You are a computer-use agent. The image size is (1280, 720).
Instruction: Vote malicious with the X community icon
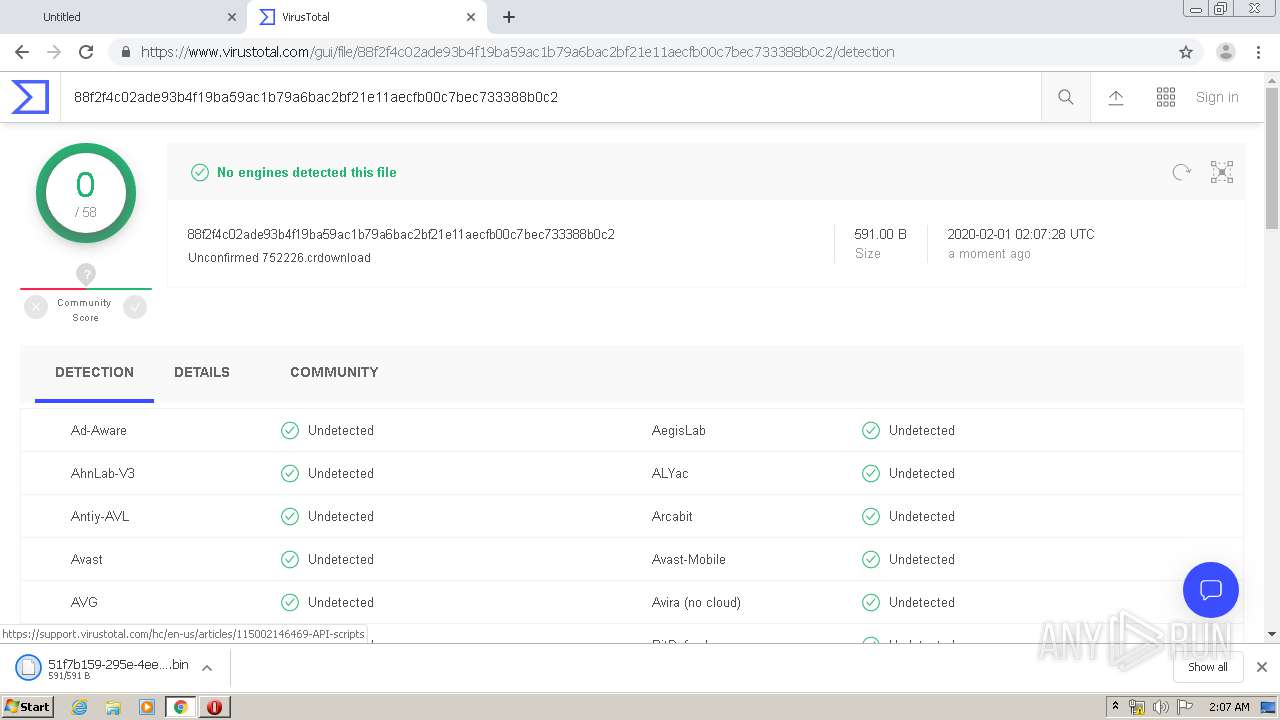click(36, 307)
